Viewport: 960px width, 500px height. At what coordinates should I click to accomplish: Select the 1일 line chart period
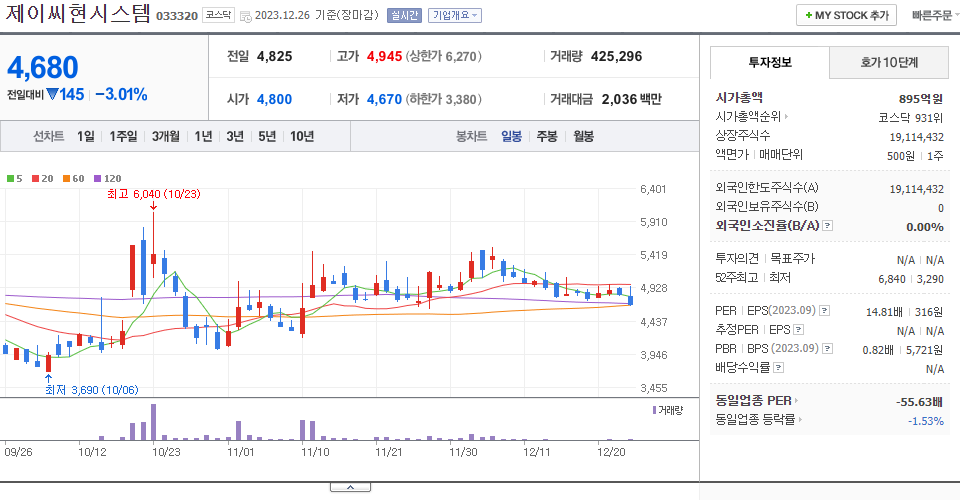coord(86,136)
